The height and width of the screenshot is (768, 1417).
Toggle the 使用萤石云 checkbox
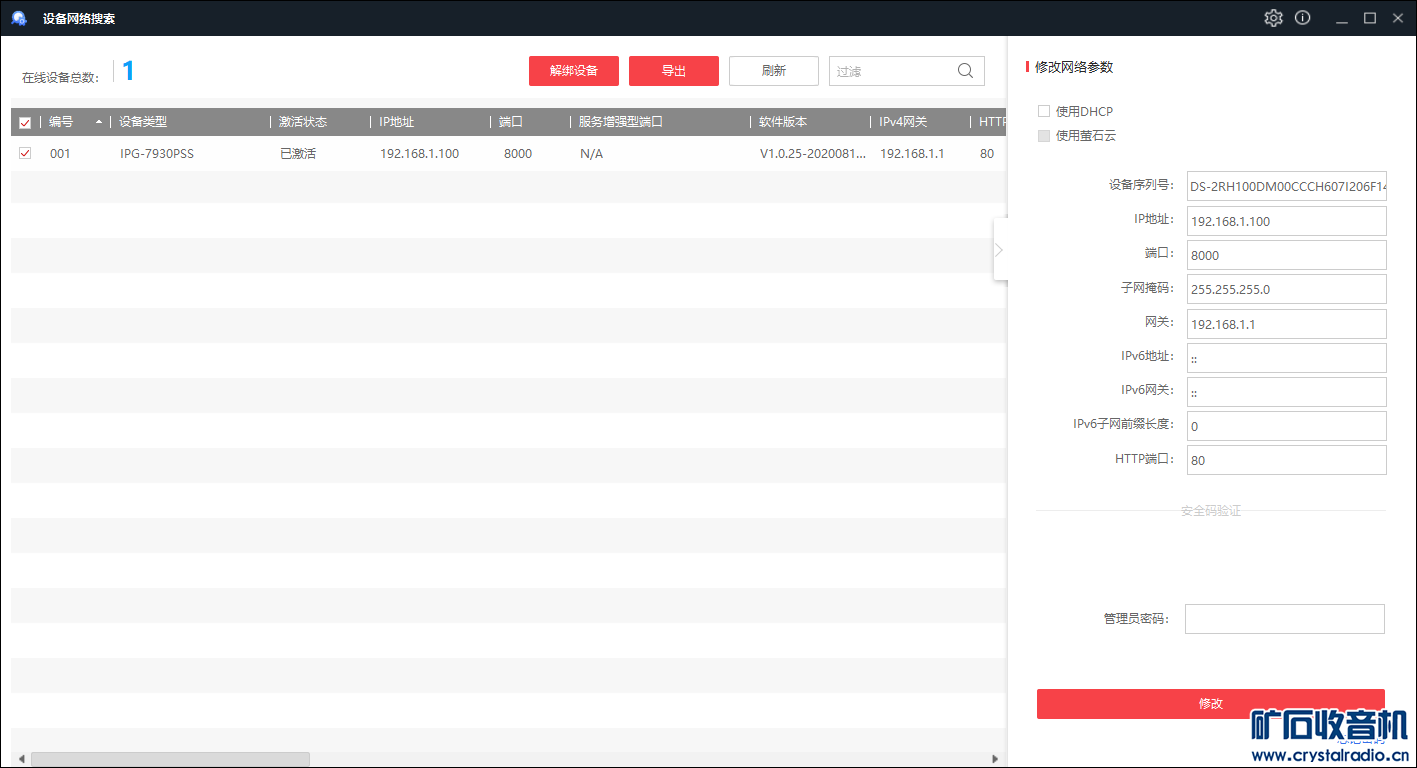(x=1044, y=136)
